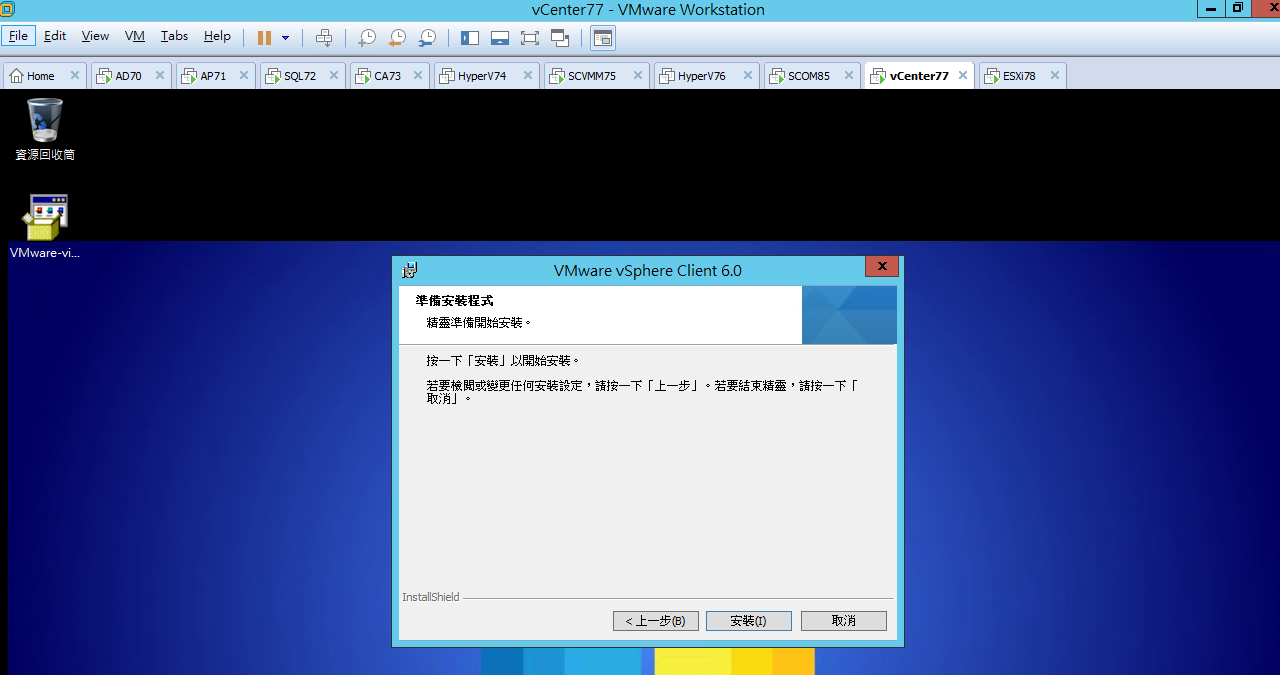Switch to the Home tab
1280x675 pixels.
(x=40, y=76)
